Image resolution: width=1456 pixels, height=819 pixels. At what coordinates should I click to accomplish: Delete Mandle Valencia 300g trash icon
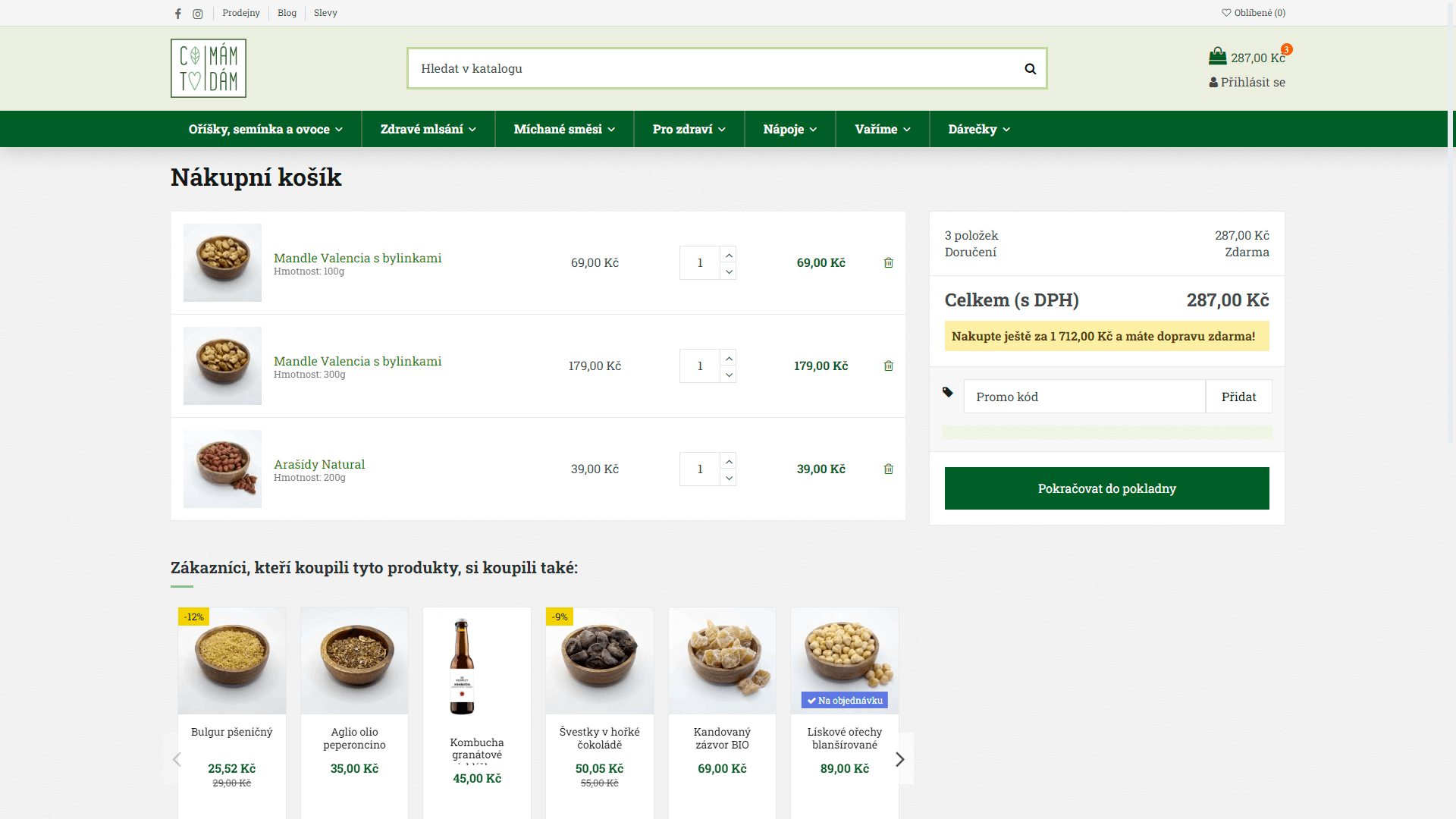tap(889, 366)
